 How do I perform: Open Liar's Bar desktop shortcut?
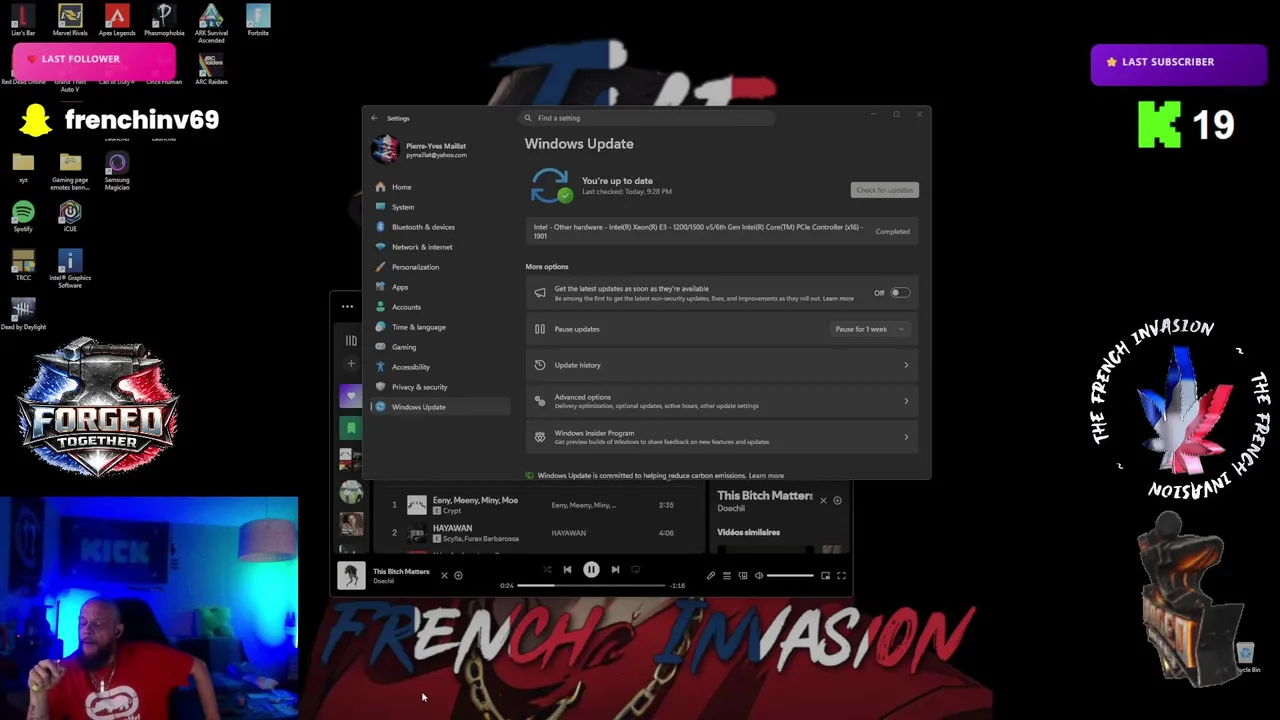(x=23, y=20)
